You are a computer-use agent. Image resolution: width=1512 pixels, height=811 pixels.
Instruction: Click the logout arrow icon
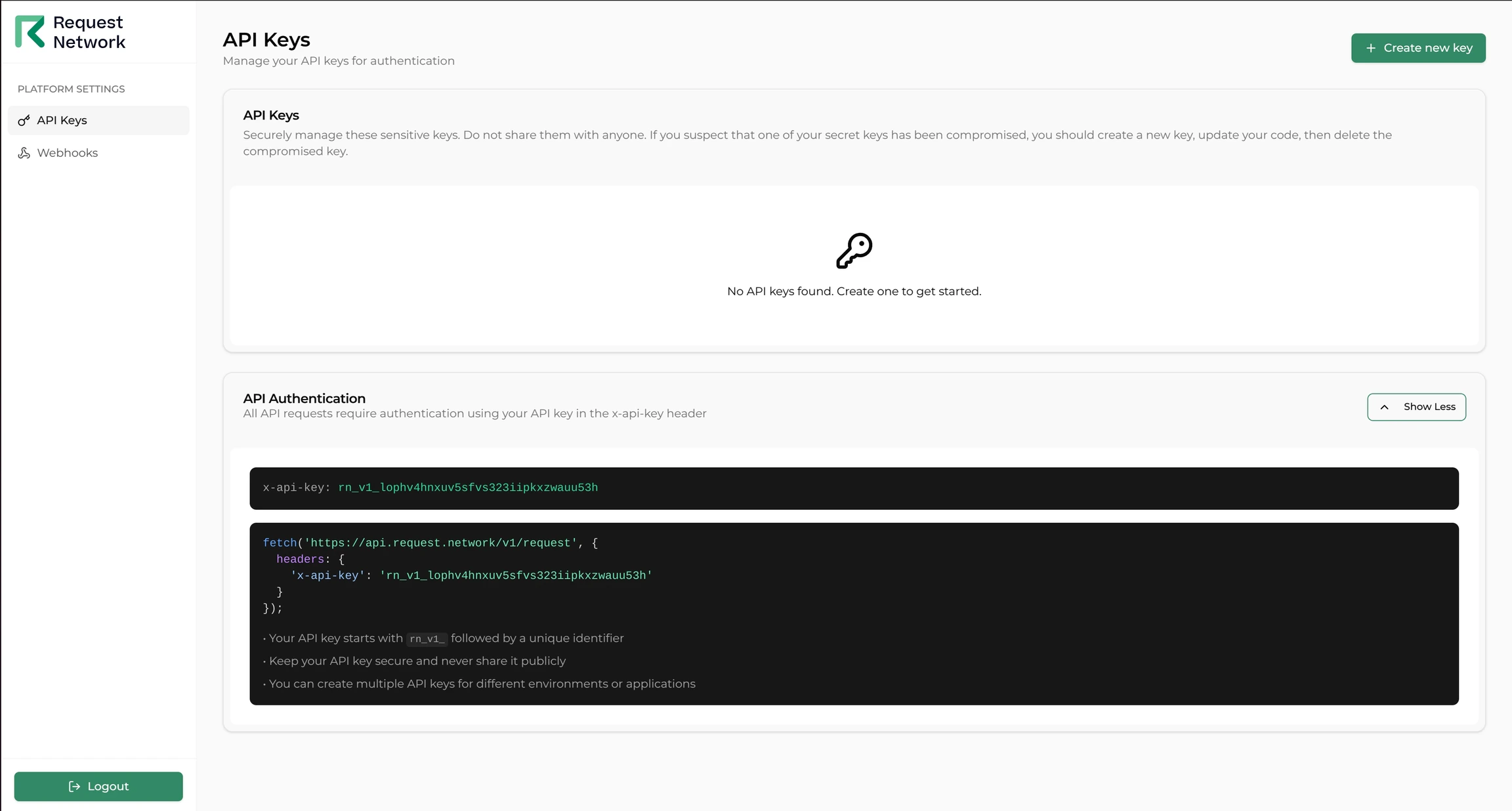[73, 786]
